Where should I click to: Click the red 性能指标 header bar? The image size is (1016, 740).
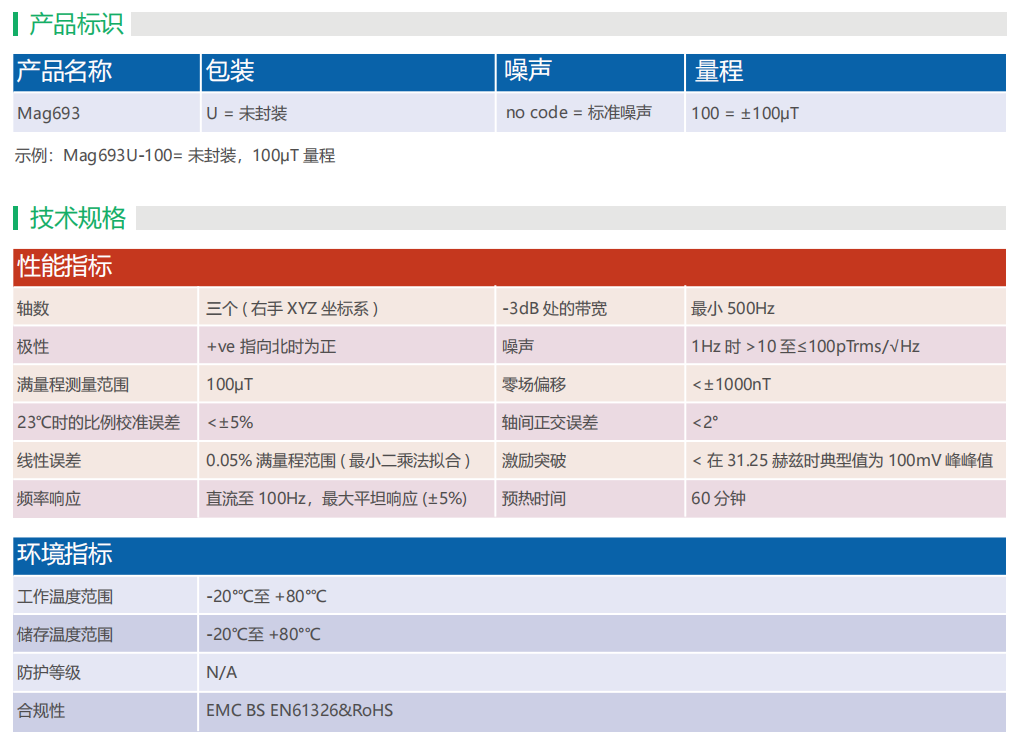(x=508, y=266)
